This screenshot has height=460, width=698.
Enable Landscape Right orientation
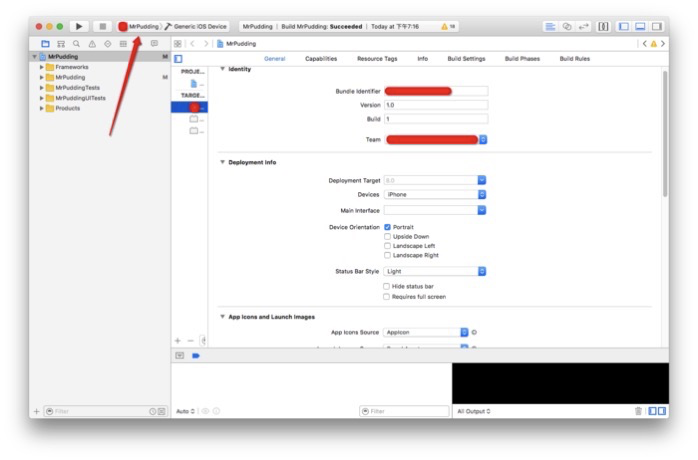[x=387, y=255]
